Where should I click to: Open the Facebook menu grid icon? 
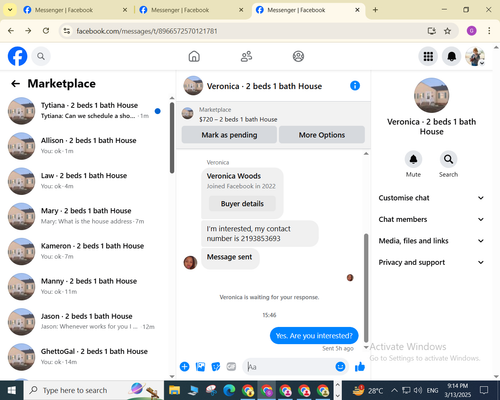428,56
